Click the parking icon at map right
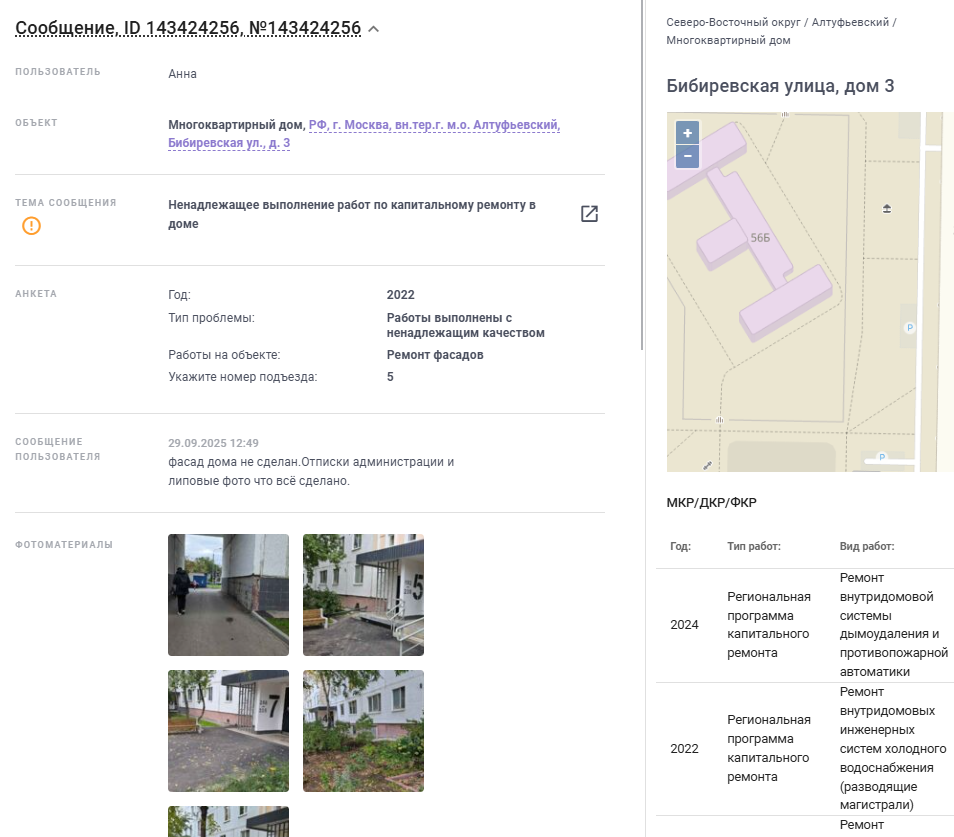The image size is (954, 837). 910,327
